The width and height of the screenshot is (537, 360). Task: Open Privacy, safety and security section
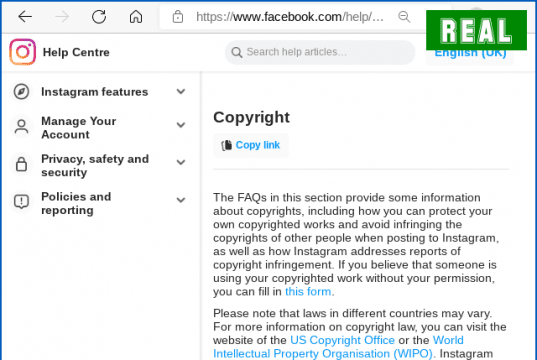[95, 165]
